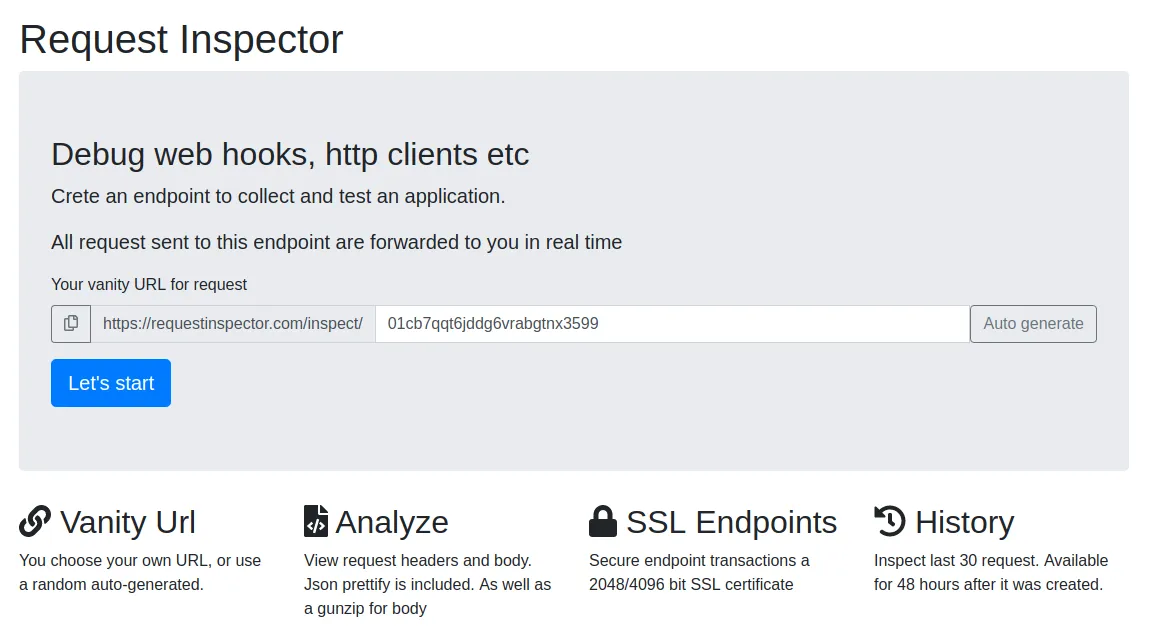
Task: Click the copy-to-clipboard icon beside the URL
Action: [x=70, y=323]
